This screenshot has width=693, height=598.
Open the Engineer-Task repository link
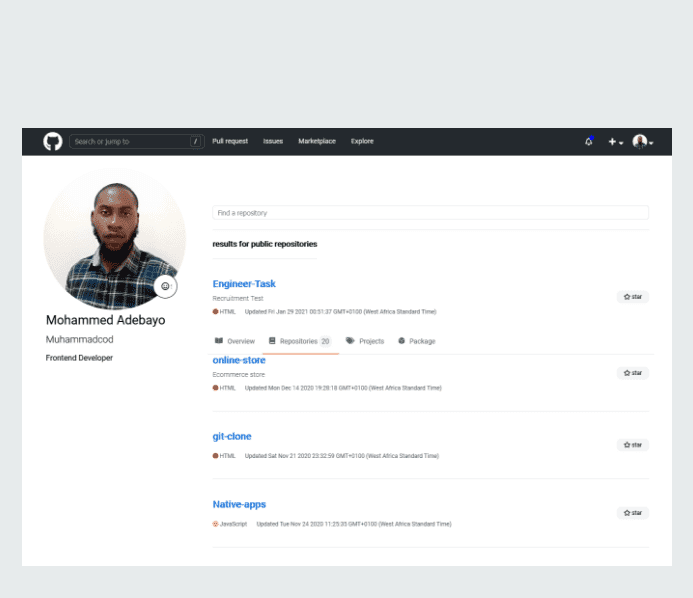point(244,284)
